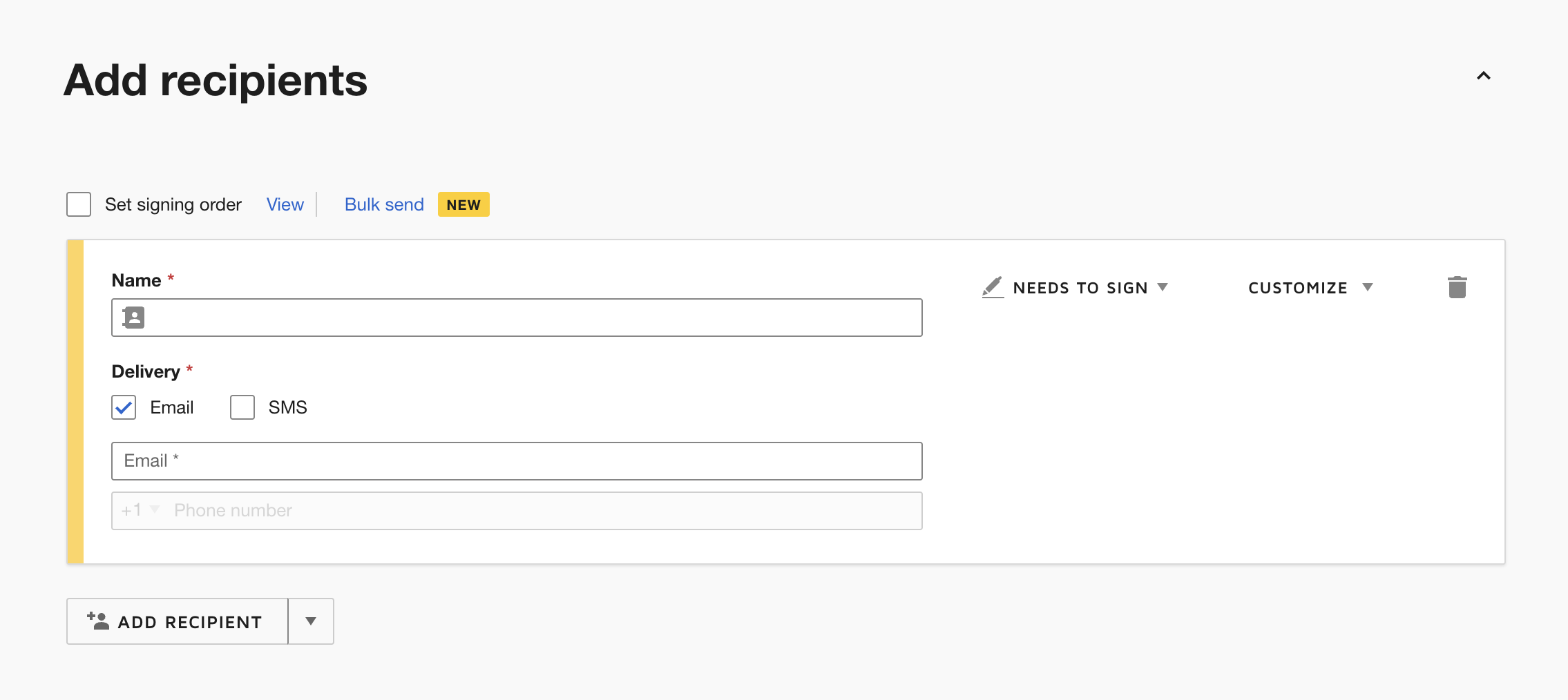Click the yellow recipient color bar

pos(75,402)
